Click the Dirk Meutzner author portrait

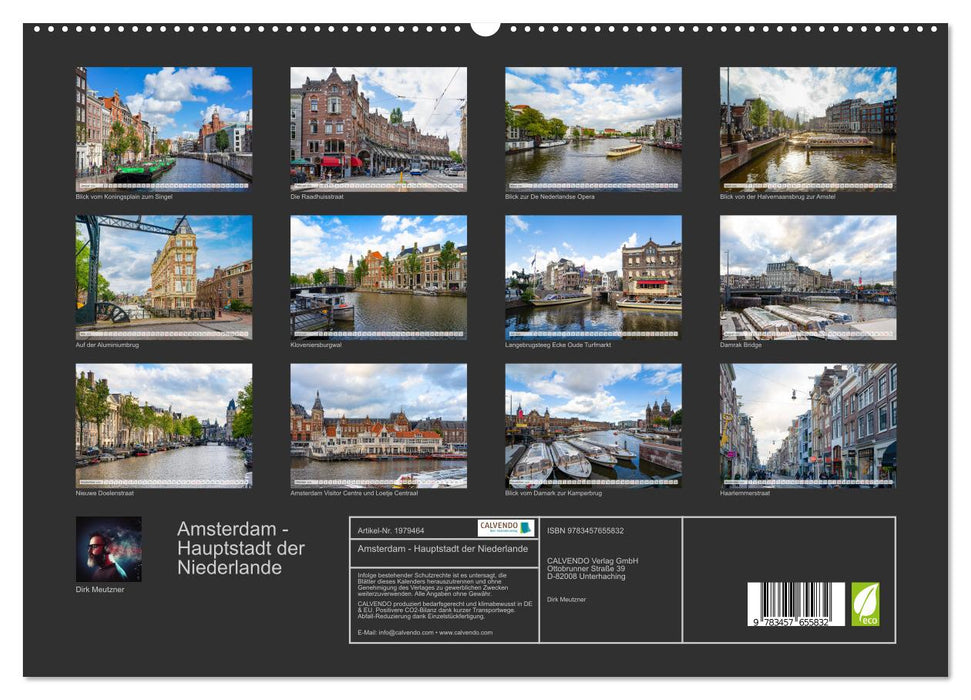click(x=110, y=549)
